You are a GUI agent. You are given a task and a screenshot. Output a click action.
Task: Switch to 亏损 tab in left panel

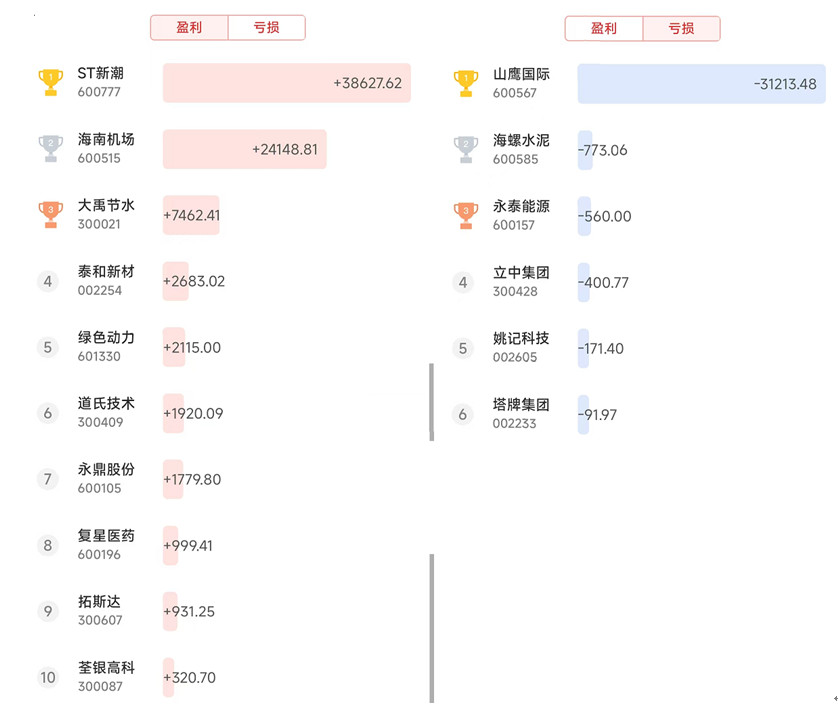[267, 28]
